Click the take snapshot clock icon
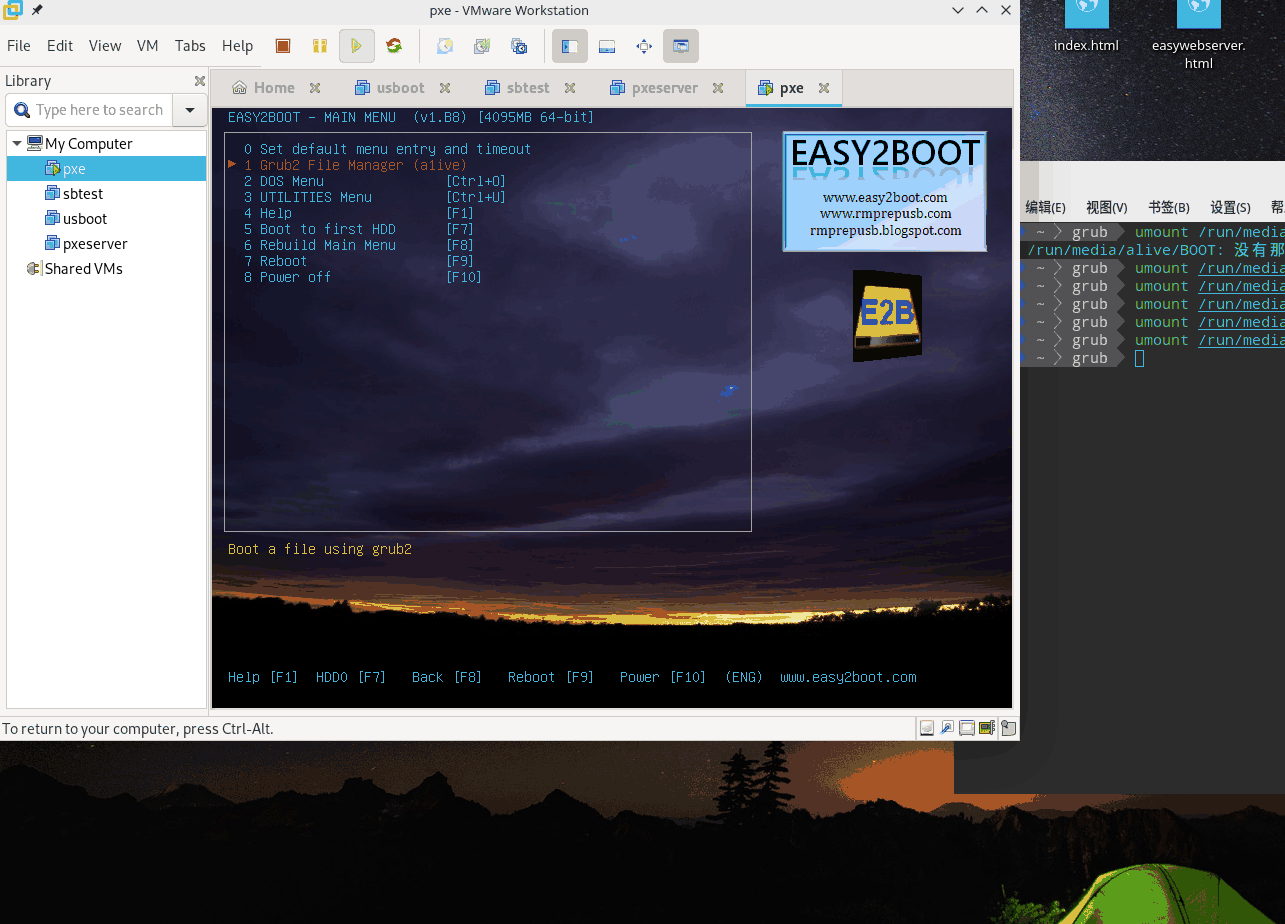 pos(445,46)
